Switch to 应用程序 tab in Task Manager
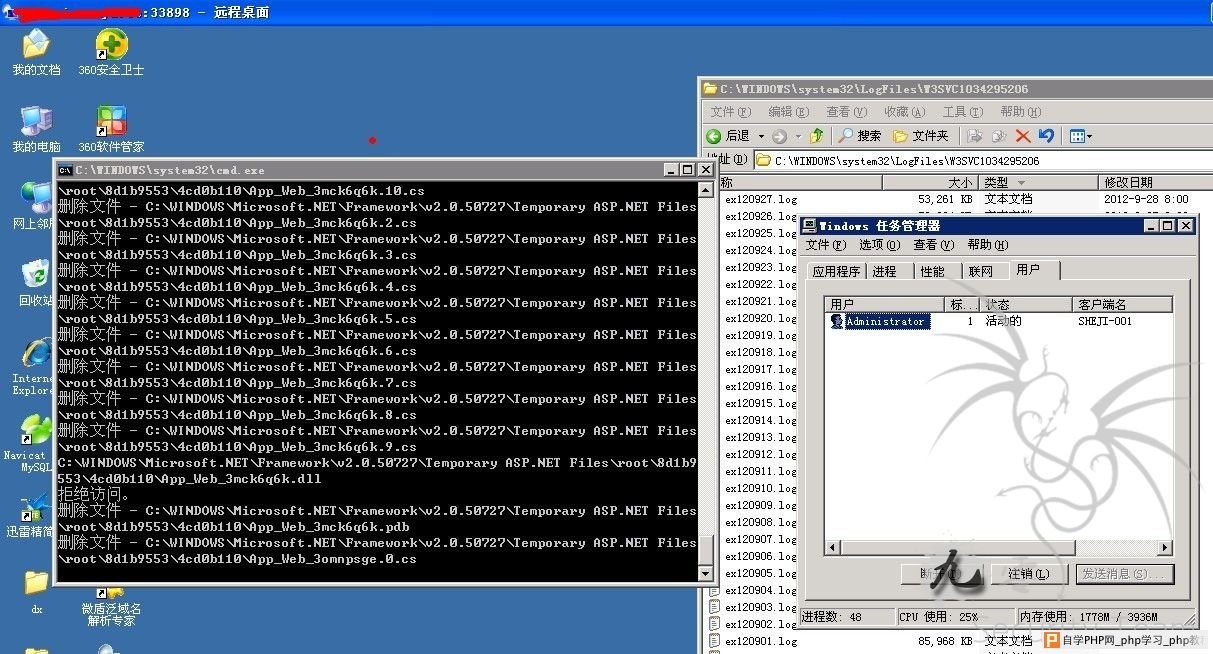This screenshot has height=654, width=1213. (x=836, y=271)
